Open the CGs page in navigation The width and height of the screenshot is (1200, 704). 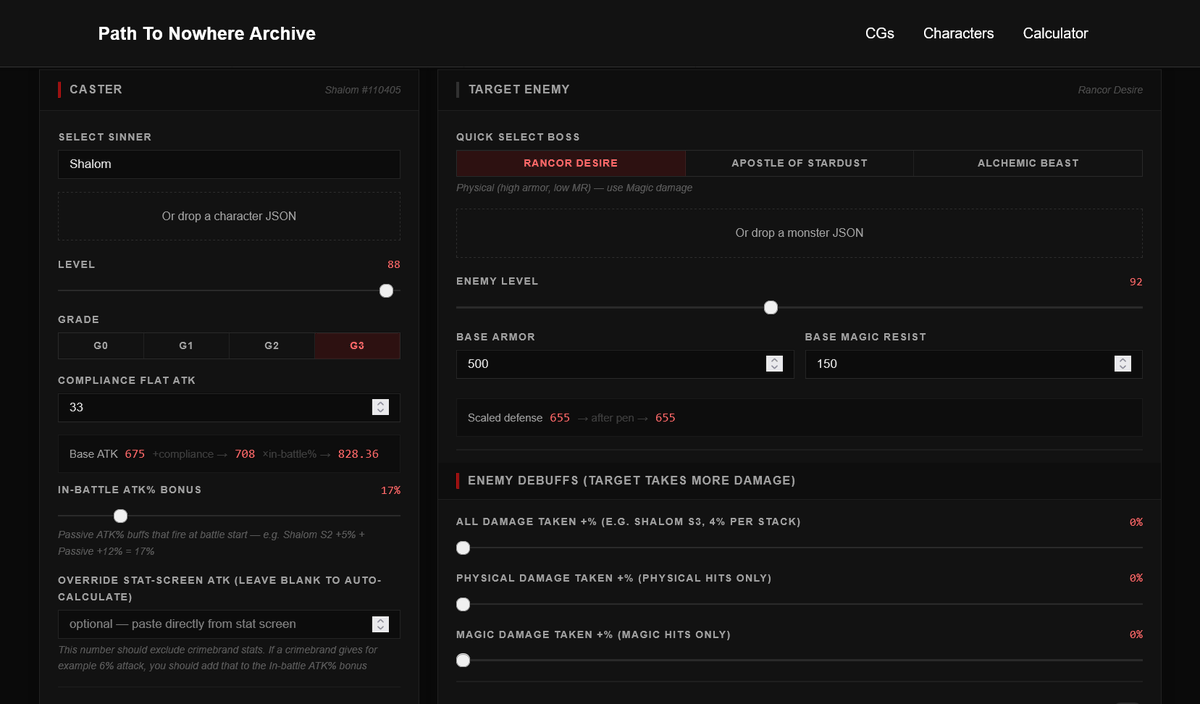879,33
